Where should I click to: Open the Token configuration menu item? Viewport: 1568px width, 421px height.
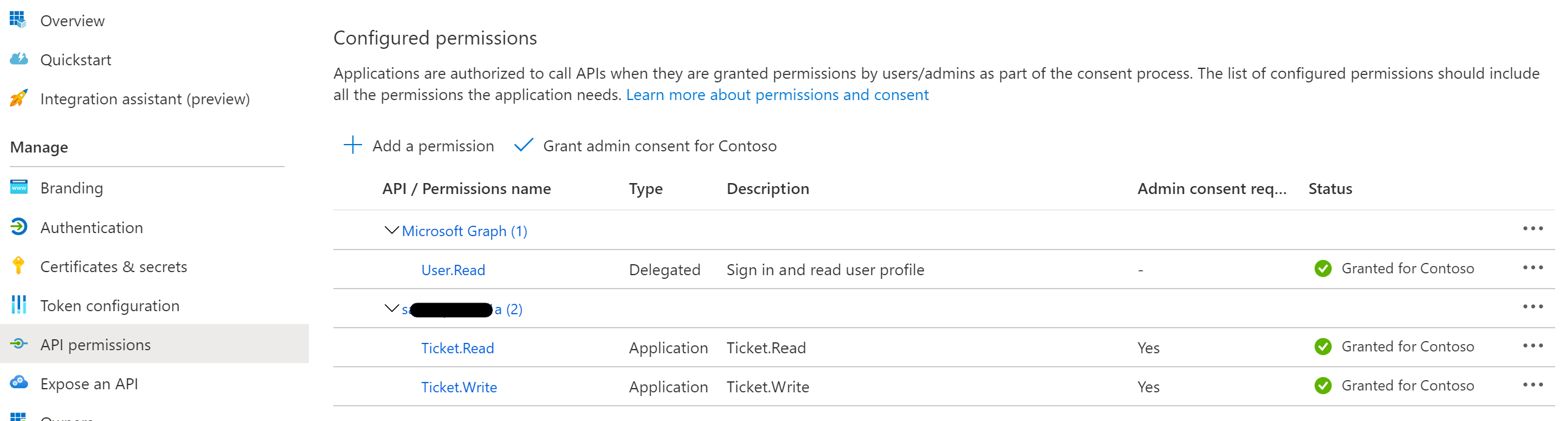click(x=110, y=306)
